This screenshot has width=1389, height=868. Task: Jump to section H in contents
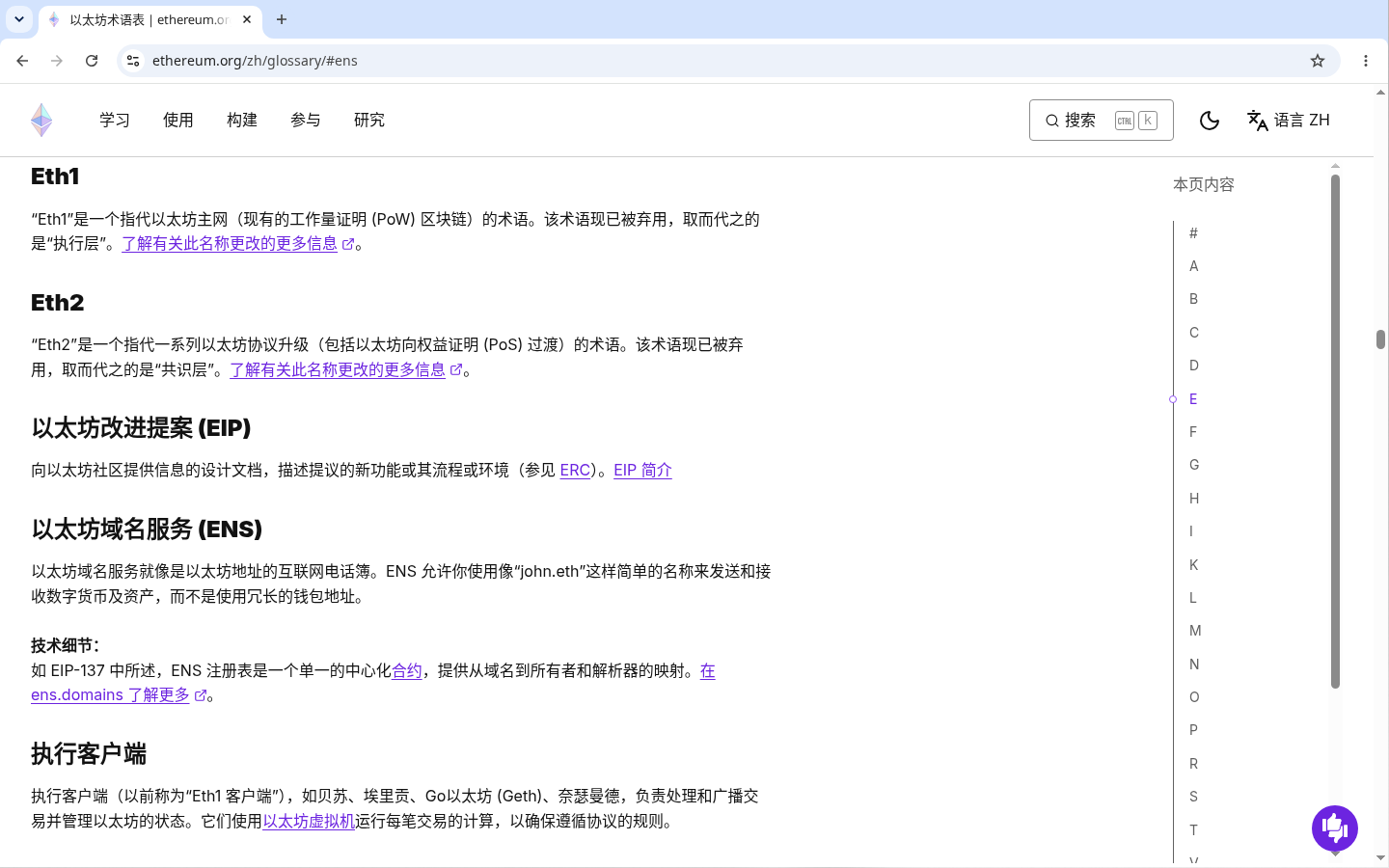click(1194, 499)
